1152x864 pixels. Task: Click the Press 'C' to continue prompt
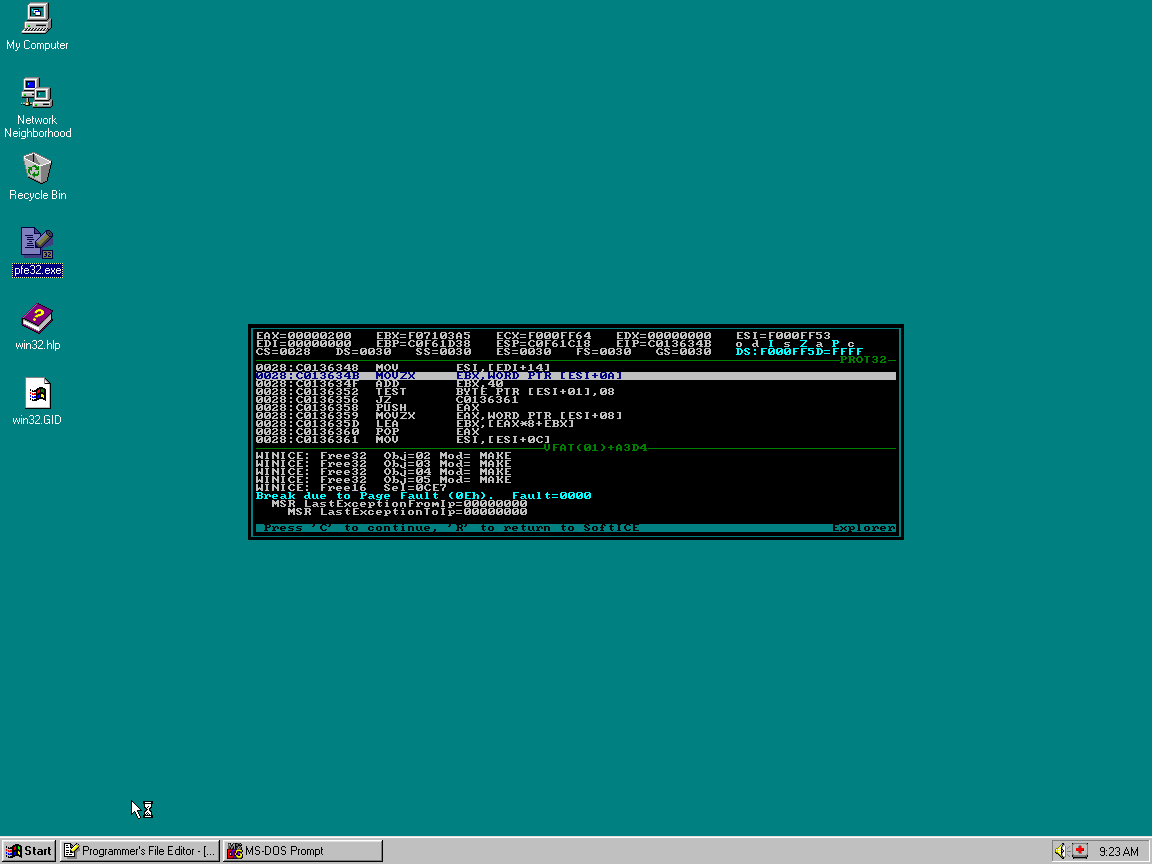coord(451,528)
